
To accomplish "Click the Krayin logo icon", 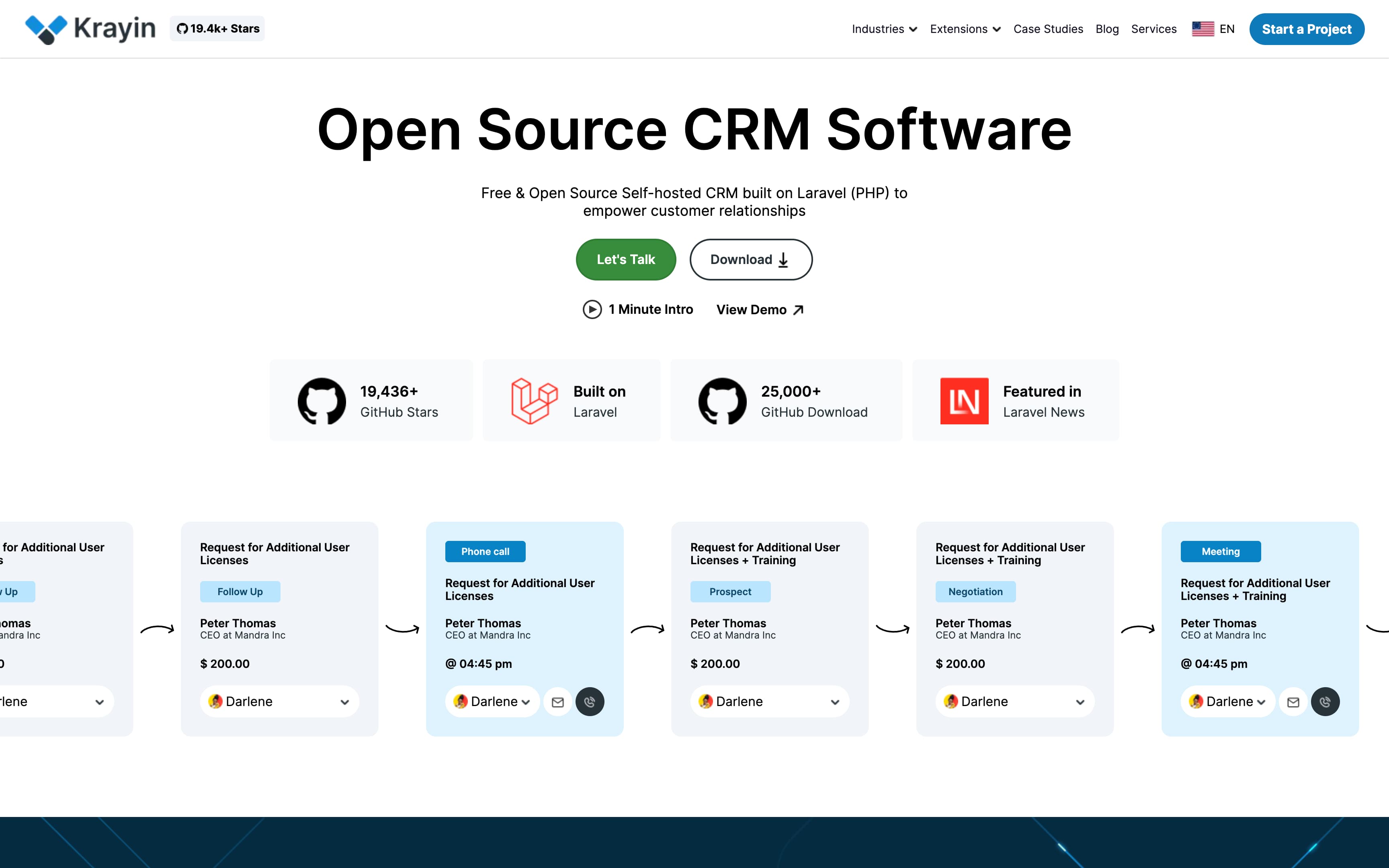I will (46, 29).
